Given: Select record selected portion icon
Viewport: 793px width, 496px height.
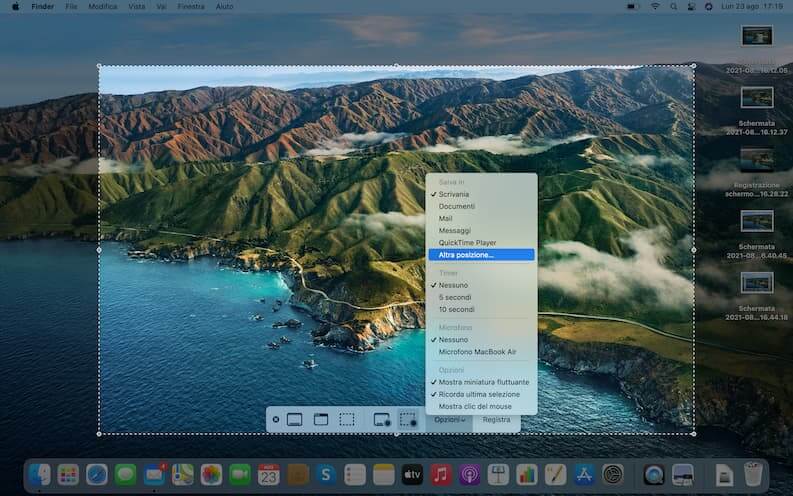Looking at the screenshot, I should pos(408,420).
